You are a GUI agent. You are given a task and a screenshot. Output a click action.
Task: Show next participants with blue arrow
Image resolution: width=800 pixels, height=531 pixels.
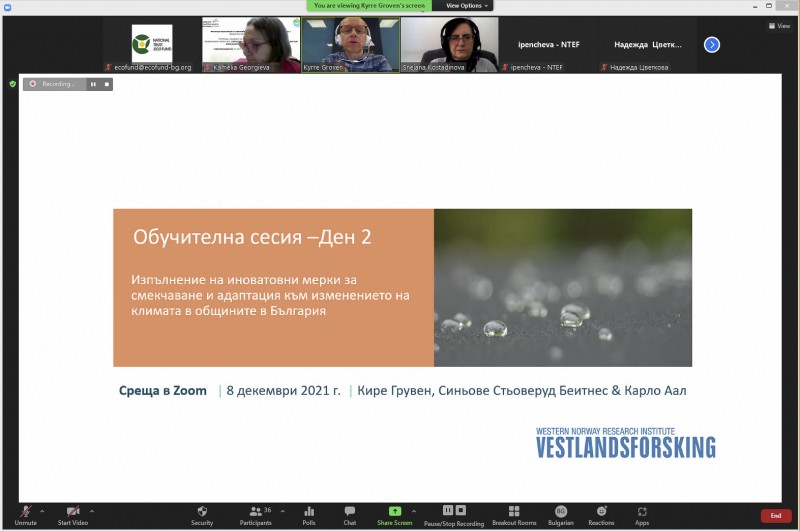tap(712, 44)
